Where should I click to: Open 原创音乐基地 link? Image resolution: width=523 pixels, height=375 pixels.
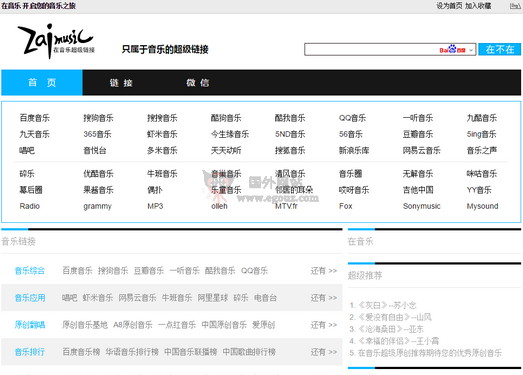pyautogui.click(x=85, y=325)
